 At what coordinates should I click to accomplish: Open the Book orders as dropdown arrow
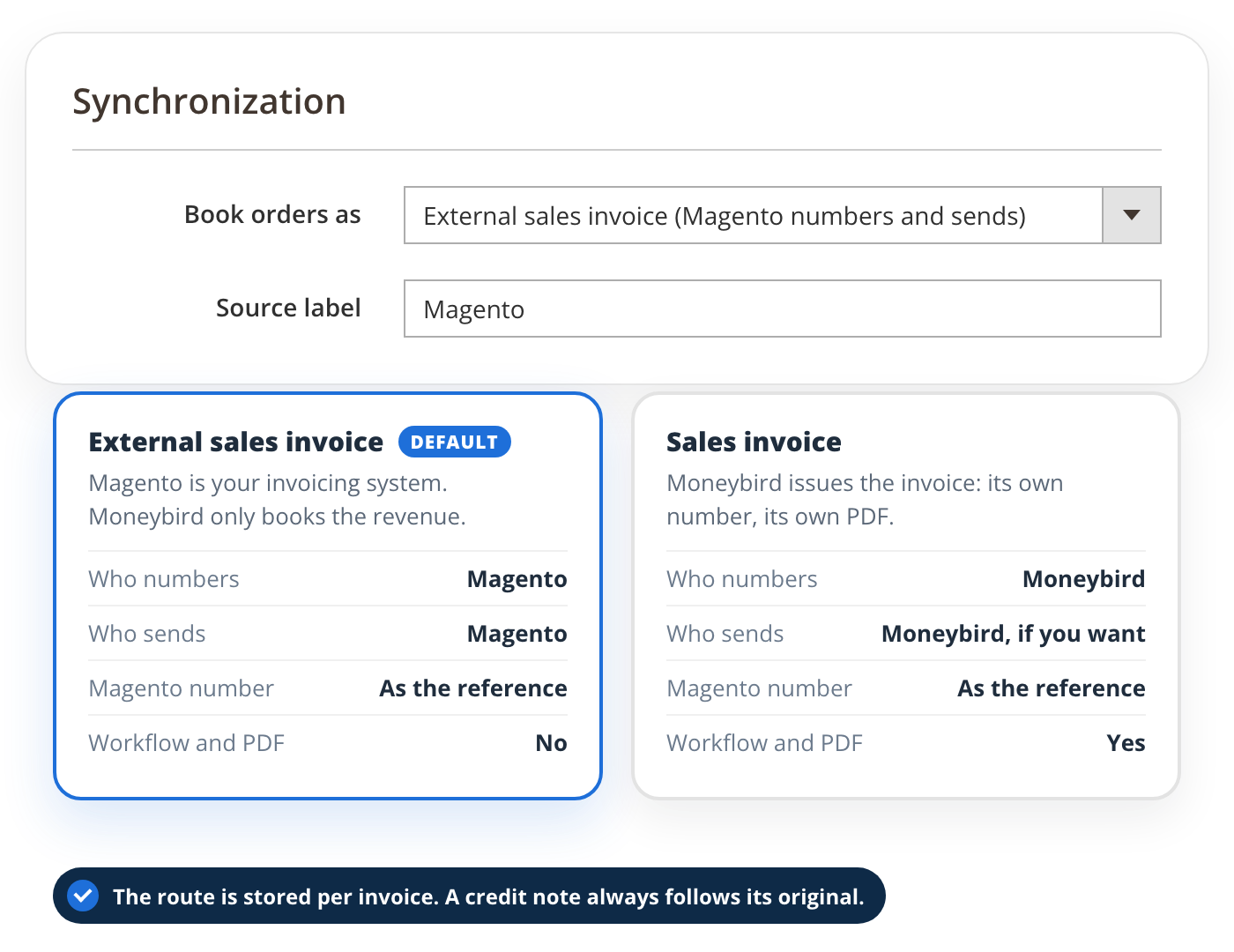click(x=1132, y=215)
